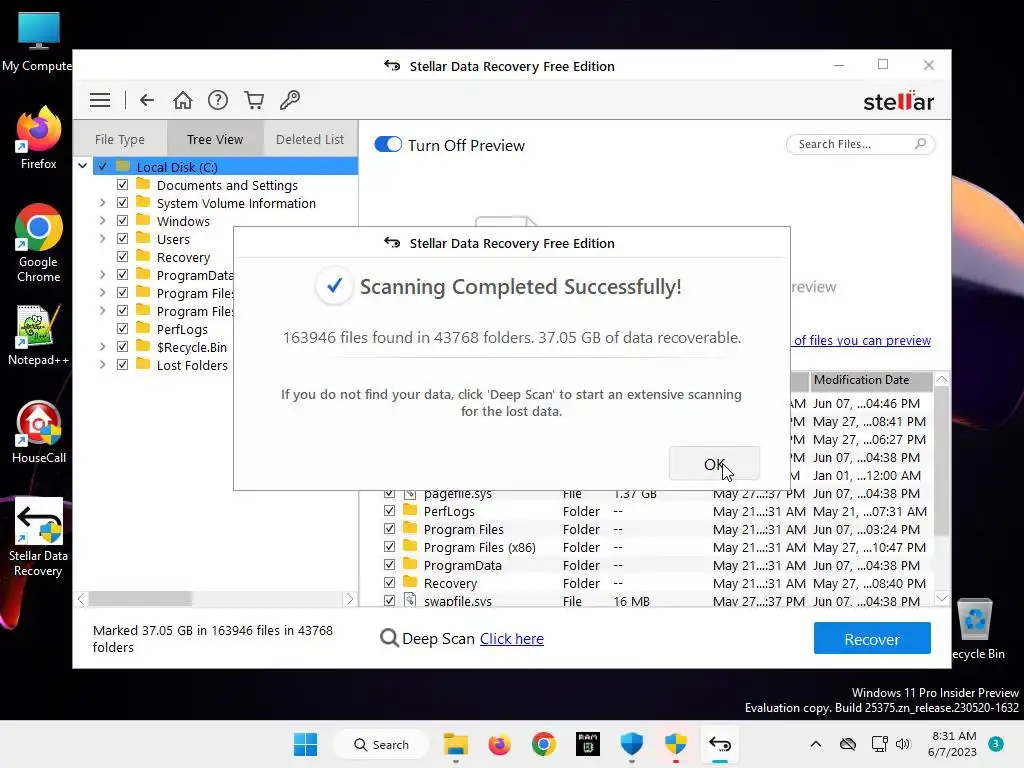Show hidden system tray icons

816,744
